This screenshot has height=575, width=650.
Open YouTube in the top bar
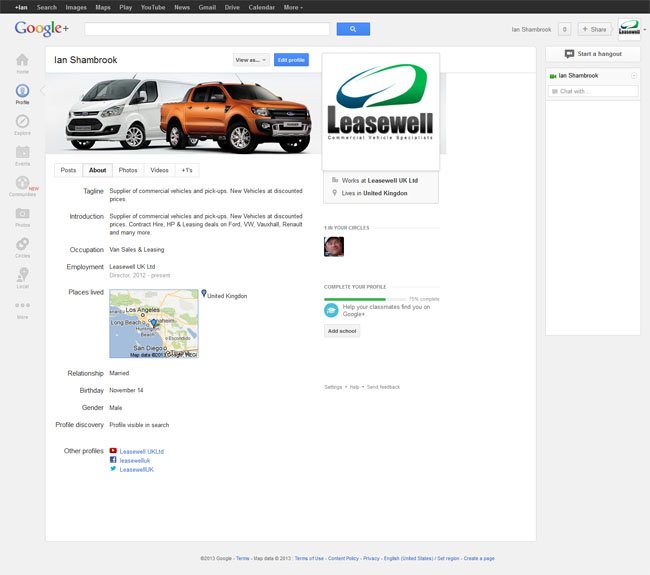coord(153,7)
